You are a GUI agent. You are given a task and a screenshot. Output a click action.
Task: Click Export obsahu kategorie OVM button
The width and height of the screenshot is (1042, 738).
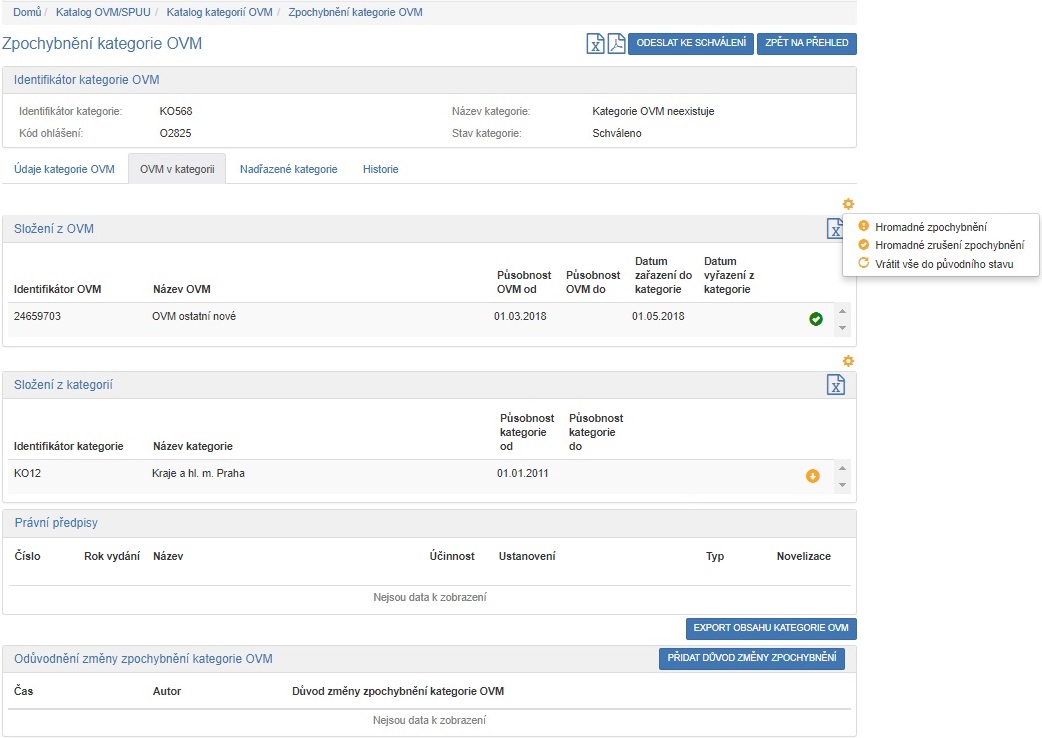(x=770, y=629)
